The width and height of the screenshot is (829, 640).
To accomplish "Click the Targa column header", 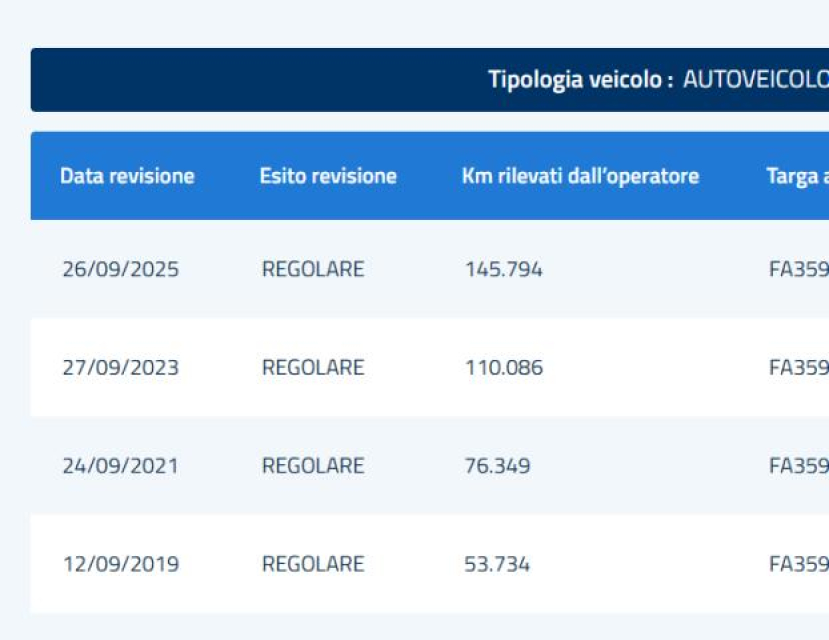I will point(798,177).
